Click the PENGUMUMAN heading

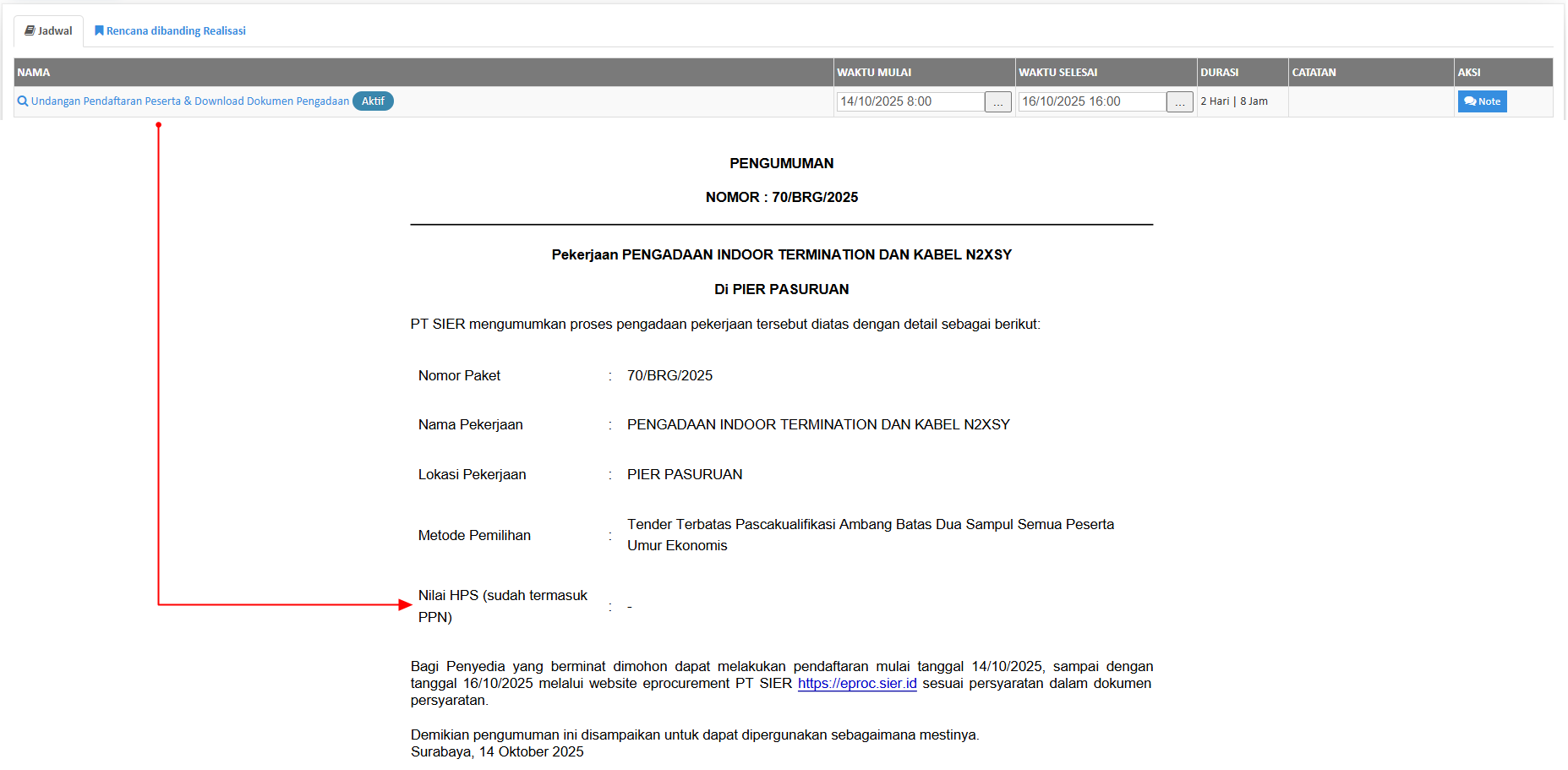(782, 164)
